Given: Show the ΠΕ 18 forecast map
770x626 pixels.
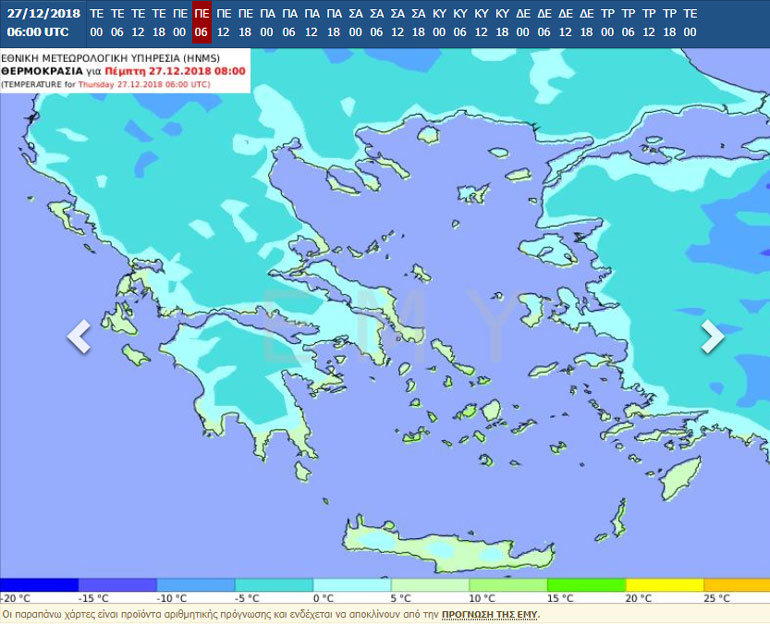Looking at the screenshot, I should pos(245,23).
